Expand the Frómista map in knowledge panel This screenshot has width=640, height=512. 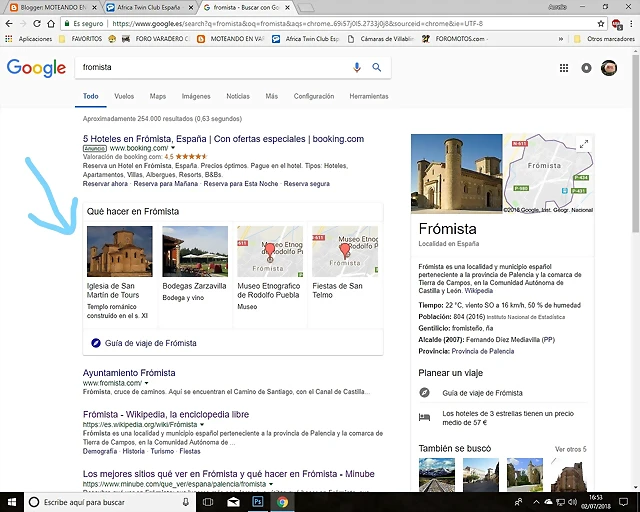pos(584,144)
